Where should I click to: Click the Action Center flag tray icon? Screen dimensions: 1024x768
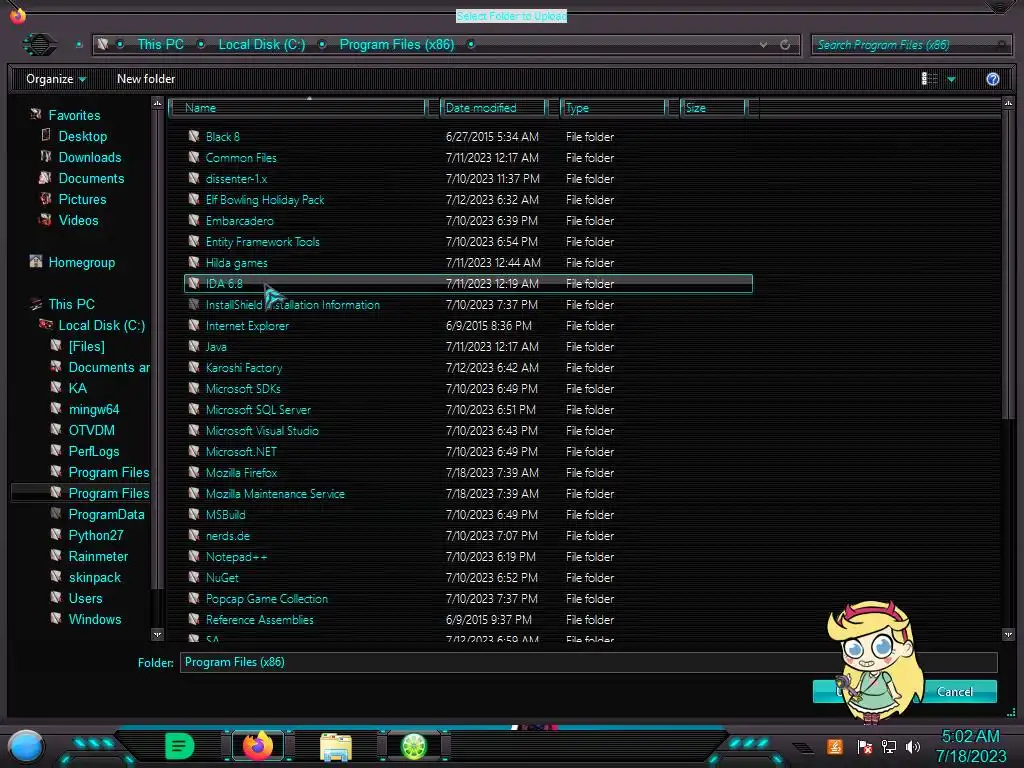[865, 746]
